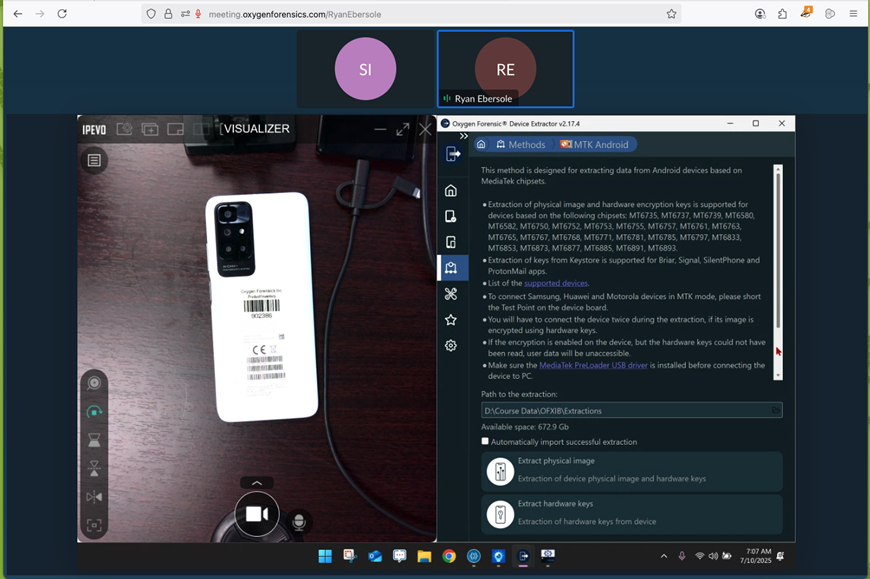Click the path to the extraction field
The height and width of the screenshot is (579, 870).
(620, 411)
